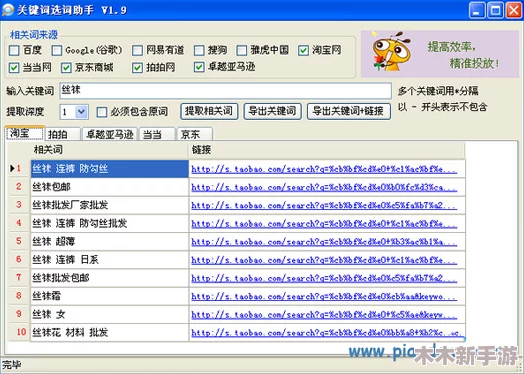This screenshot has height=374, width=524.
Task: Click the row 1 selector with arrow
Action: pos(19,168)
